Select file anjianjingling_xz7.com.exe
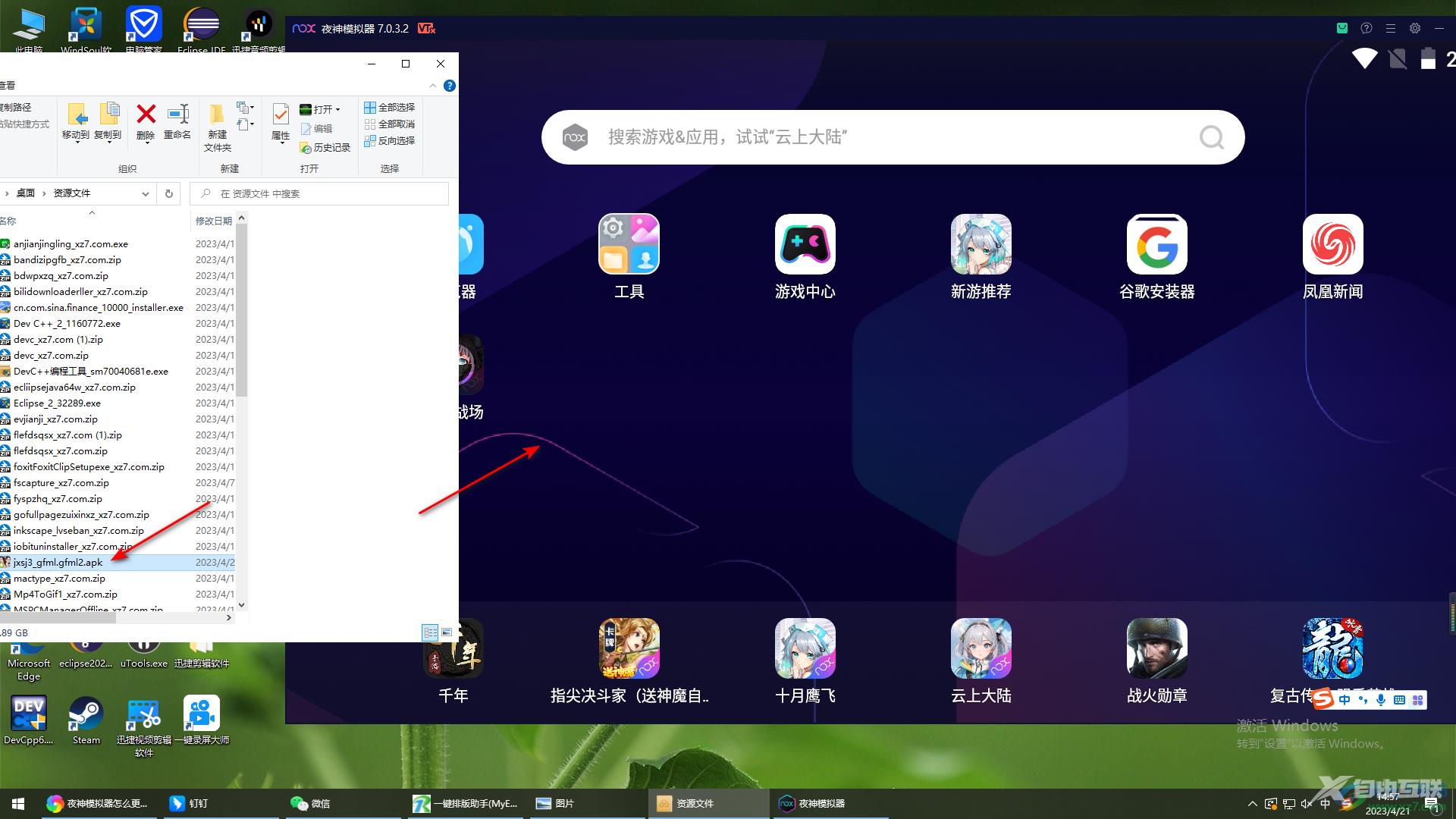Viewport: 1456px width, 819px height. (x=71, y=244)
